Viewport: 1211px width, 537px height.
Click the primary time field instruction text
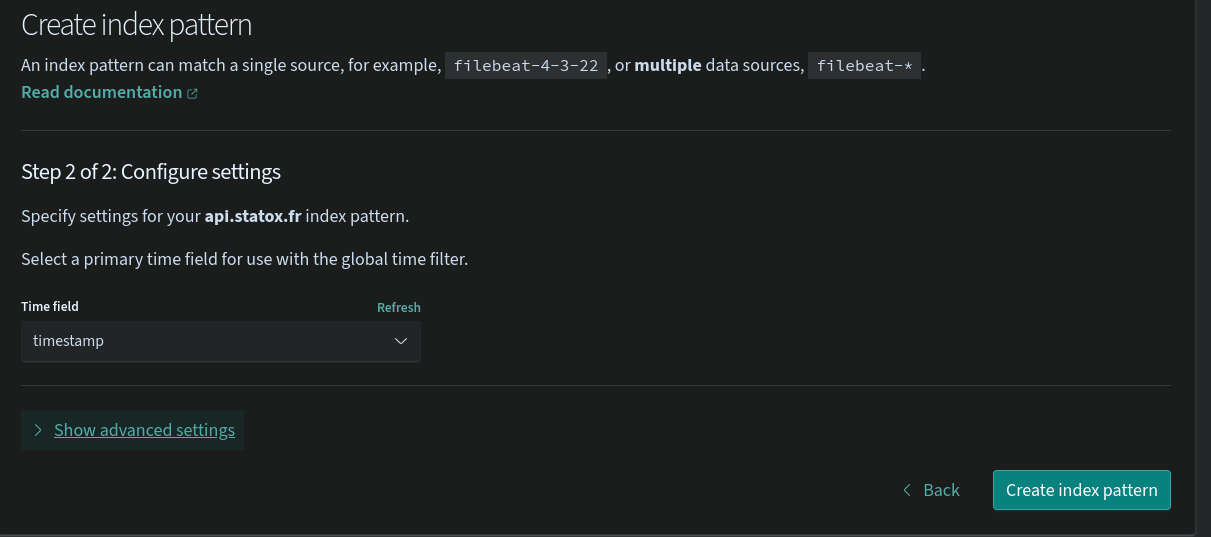[x=245, y=259]
